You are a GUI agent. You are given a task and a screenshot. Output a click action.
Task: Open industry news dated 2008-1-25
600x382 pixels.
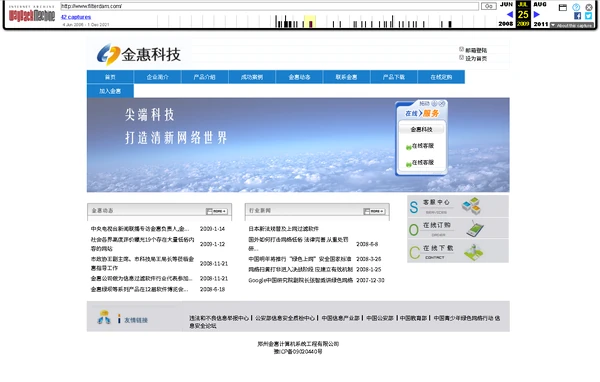[300, 269]
